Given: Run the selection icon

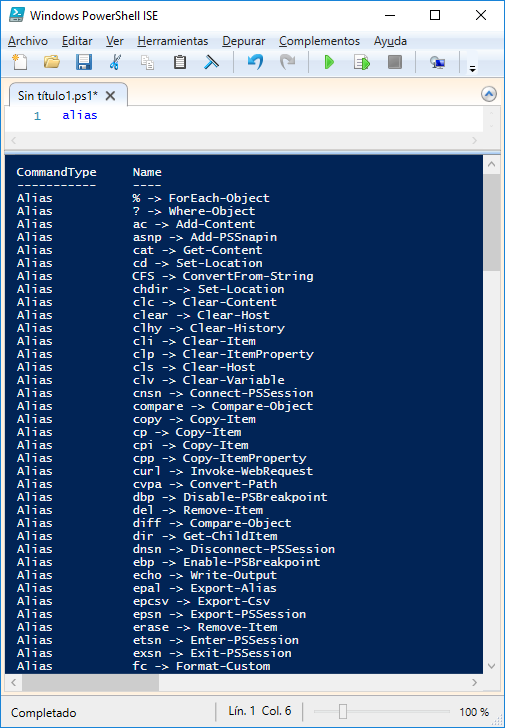Looking at the screenshot, I should [x=362, y=62].
